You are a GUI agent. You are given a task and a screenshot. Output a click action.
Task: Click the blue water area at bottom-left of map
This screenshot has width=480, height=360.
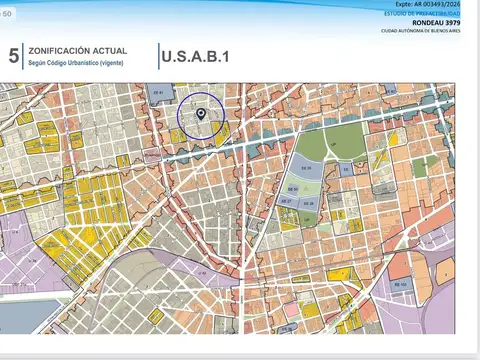pos(27,317)
